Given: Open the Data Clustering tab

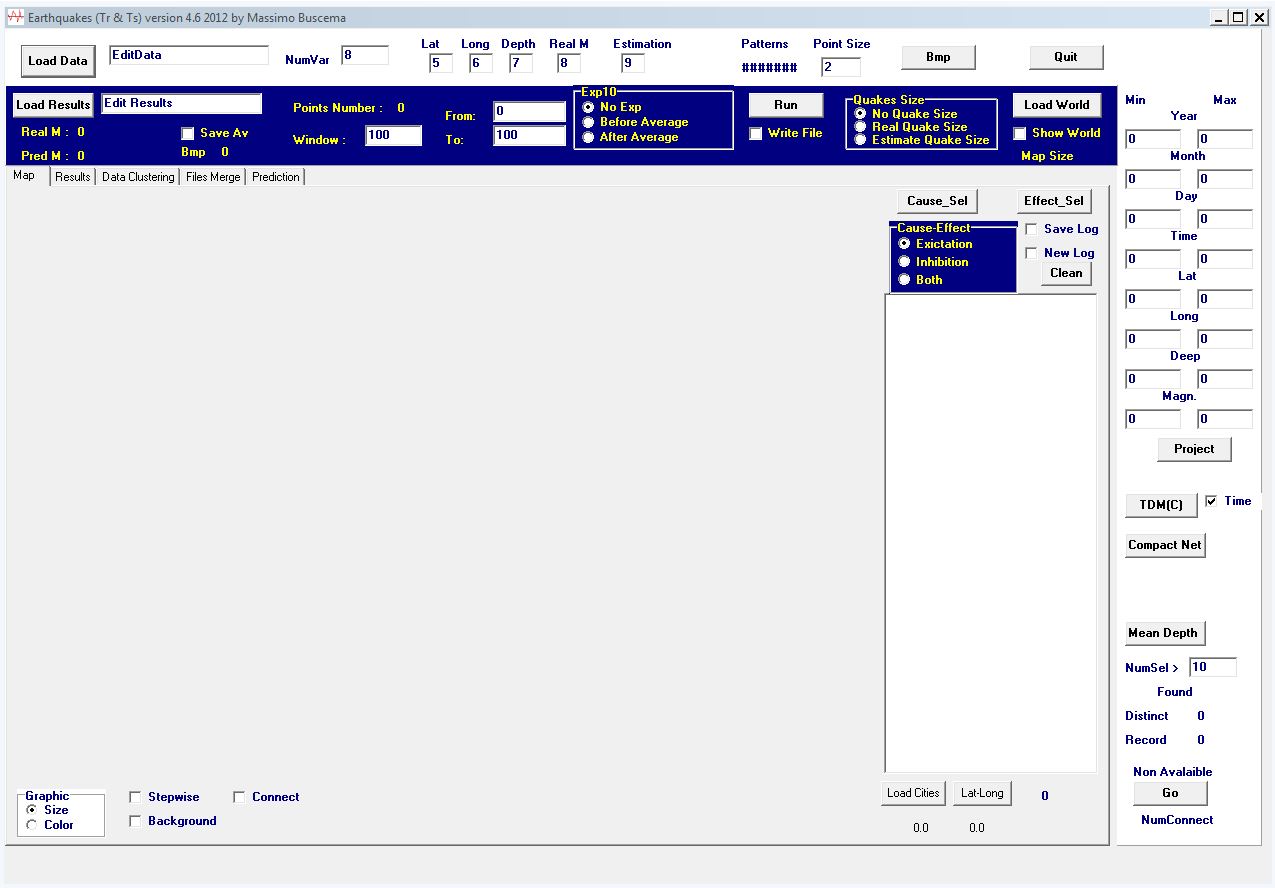Looking at the screenshot, I should pyautogui.click(x=138, y=177).
